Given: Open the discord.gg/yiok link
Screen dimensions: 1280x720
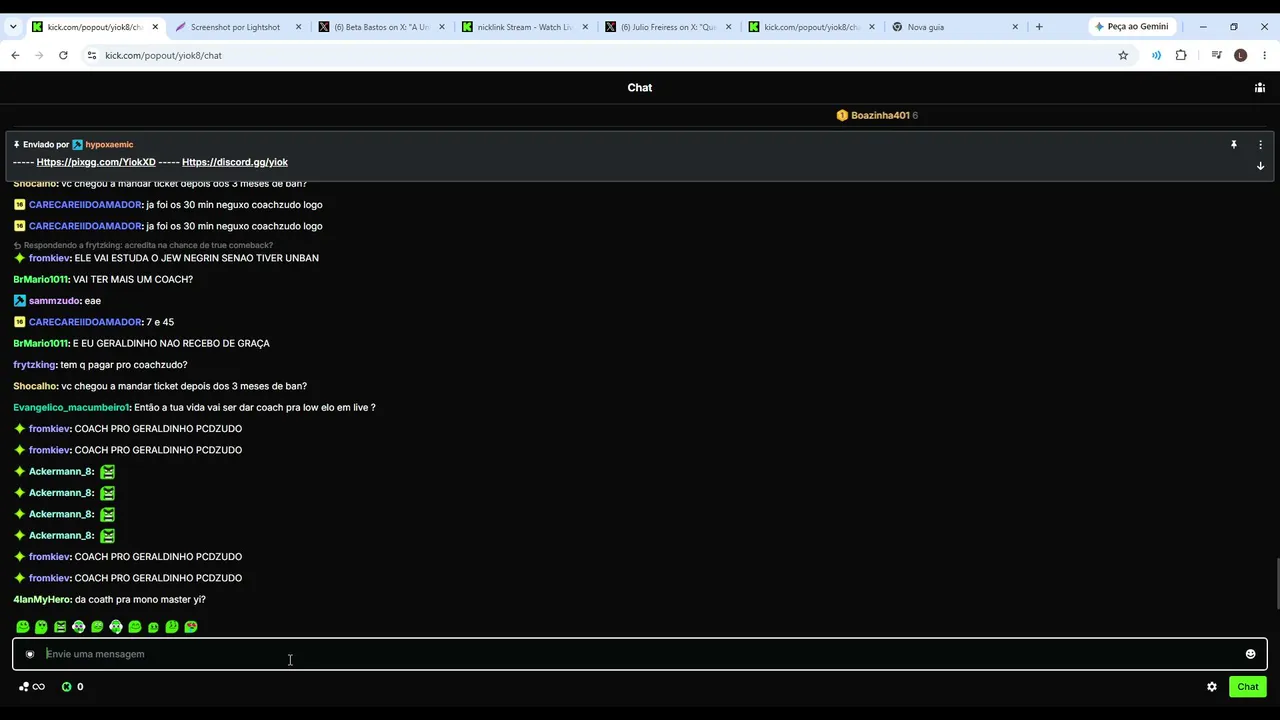Looking at the screenshot, I should click(x=235, y=162).
